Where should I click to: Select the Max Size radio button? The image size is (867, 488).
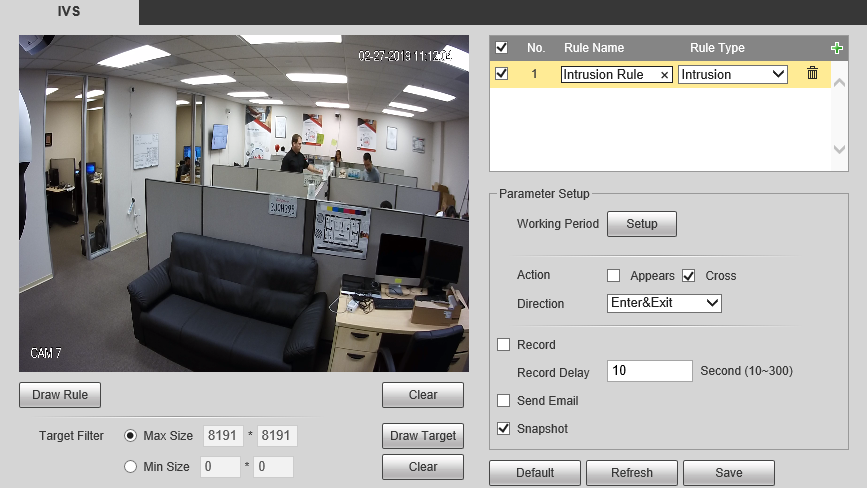pos(130,435)
